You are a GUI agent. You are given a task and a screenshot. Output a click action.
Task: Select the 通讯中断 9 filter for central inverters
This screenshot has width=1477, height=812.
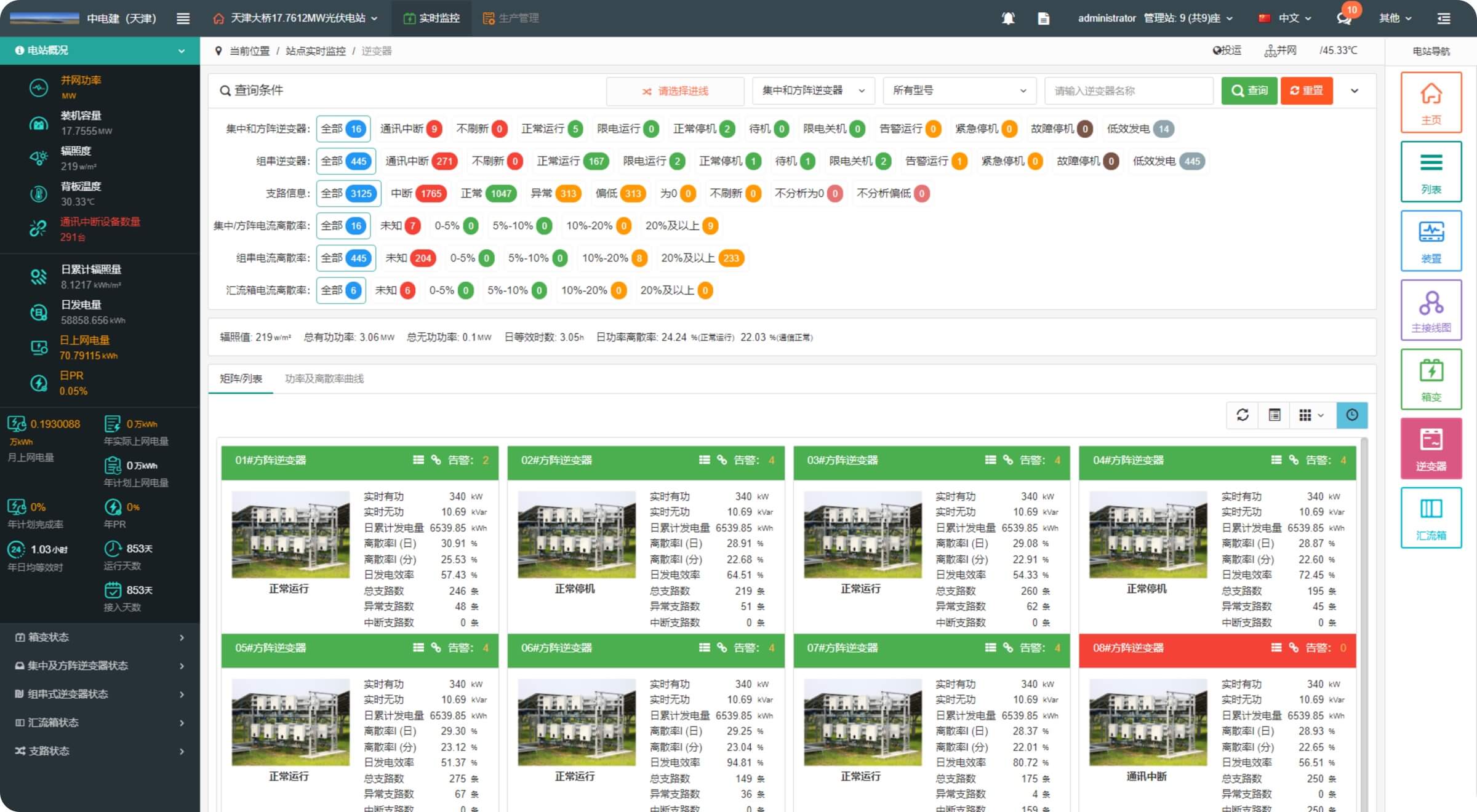(x=410, y=129)
